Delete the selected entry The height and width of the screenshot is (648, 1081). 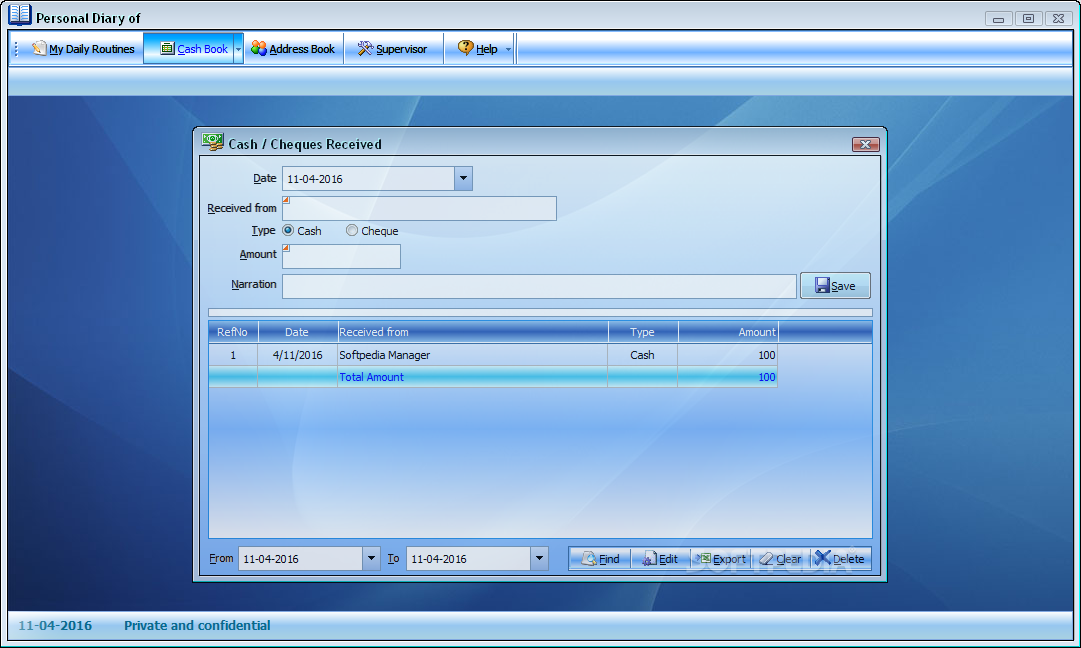(840, 558)
